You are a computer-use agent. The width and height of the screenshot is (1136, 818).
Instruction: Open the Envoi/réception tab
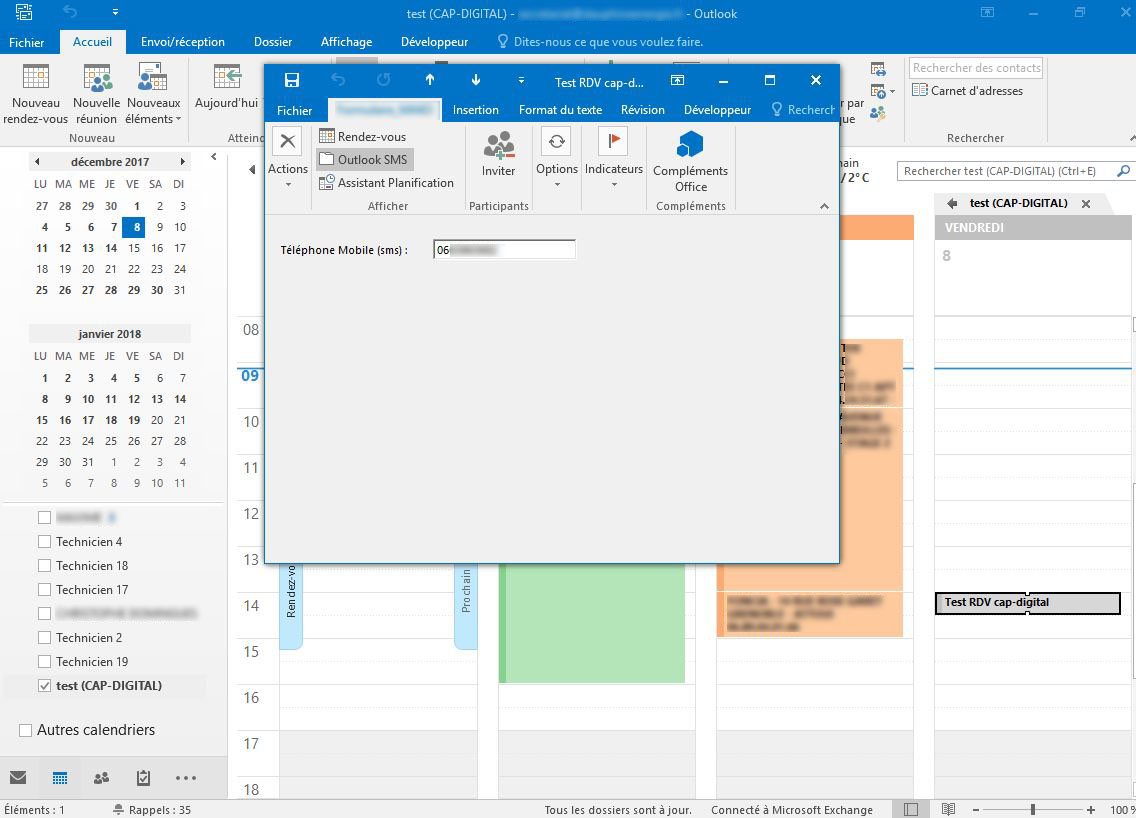(x=183, y=42)
